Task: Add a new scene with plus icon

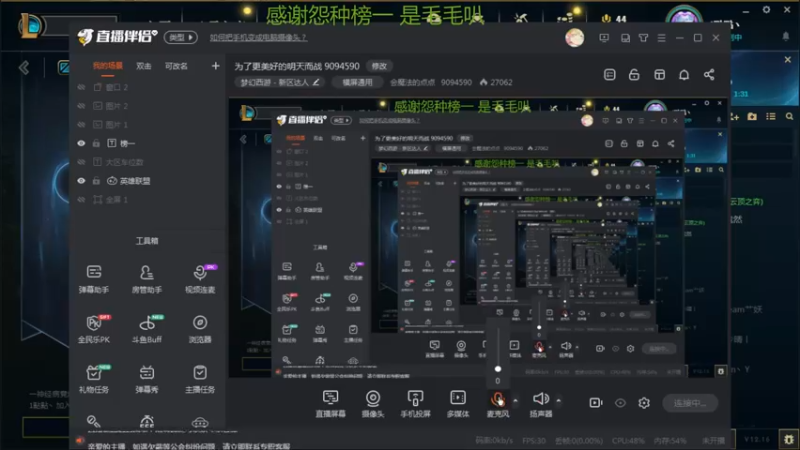Action: [x=215, y=66]
